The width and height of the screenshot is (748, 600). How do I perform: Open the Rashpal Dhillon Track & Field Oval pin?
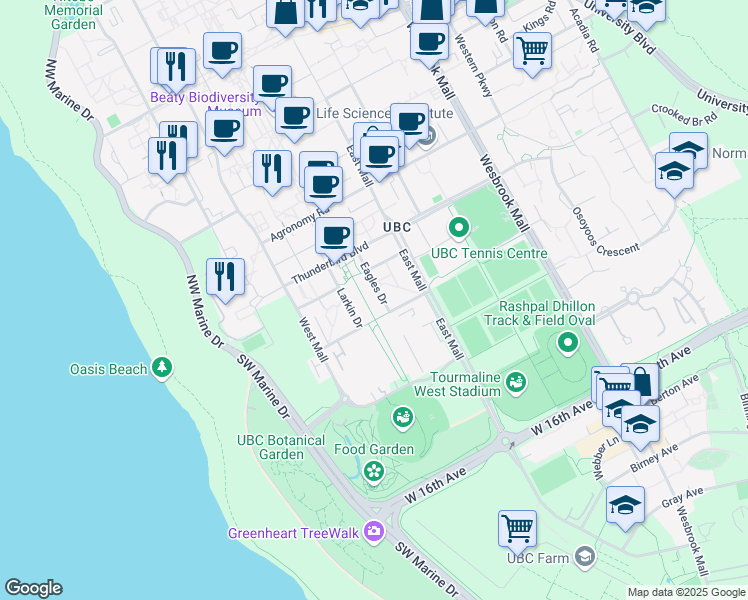click(568, 343)
